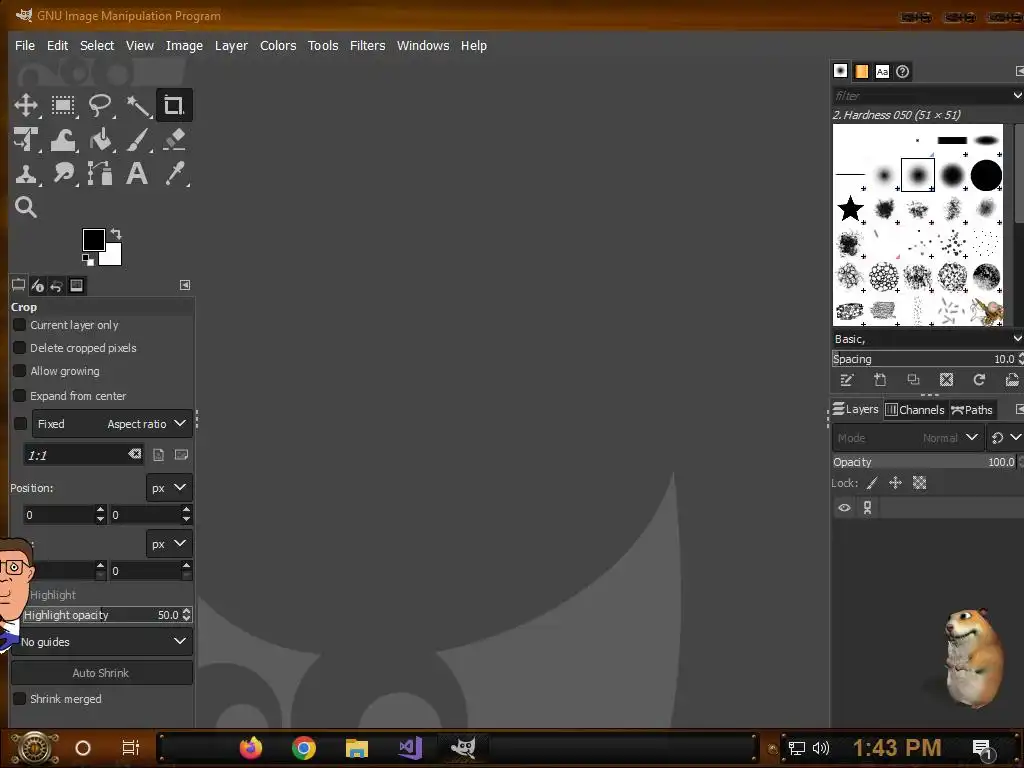This screenshot has width=1024, height=768.
Task: Toggle Shrink merged checkbox
Action: [20, 699]
